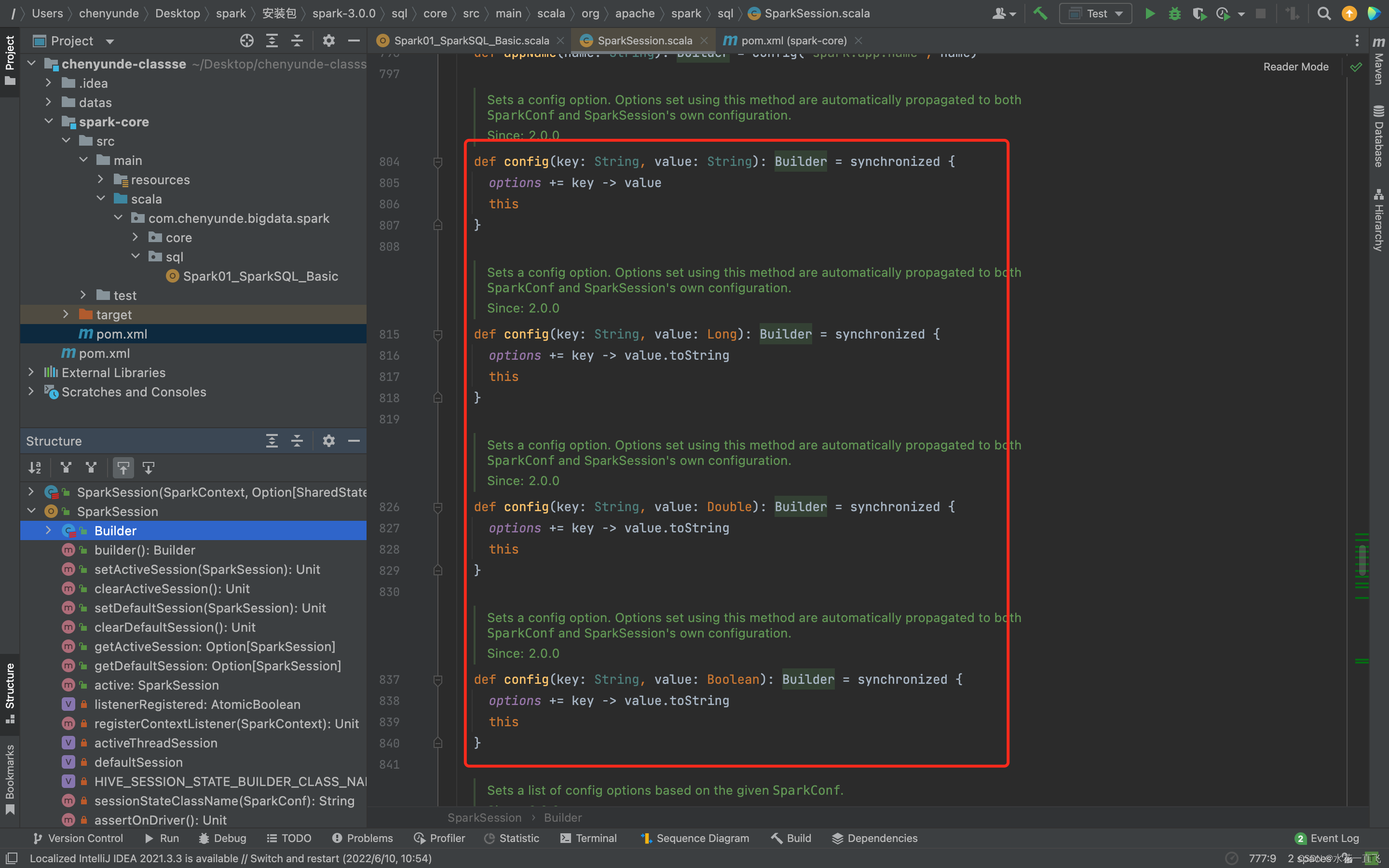
Task: Collapse all nodes in the Structure panel
Action: [x=297, y=441]
